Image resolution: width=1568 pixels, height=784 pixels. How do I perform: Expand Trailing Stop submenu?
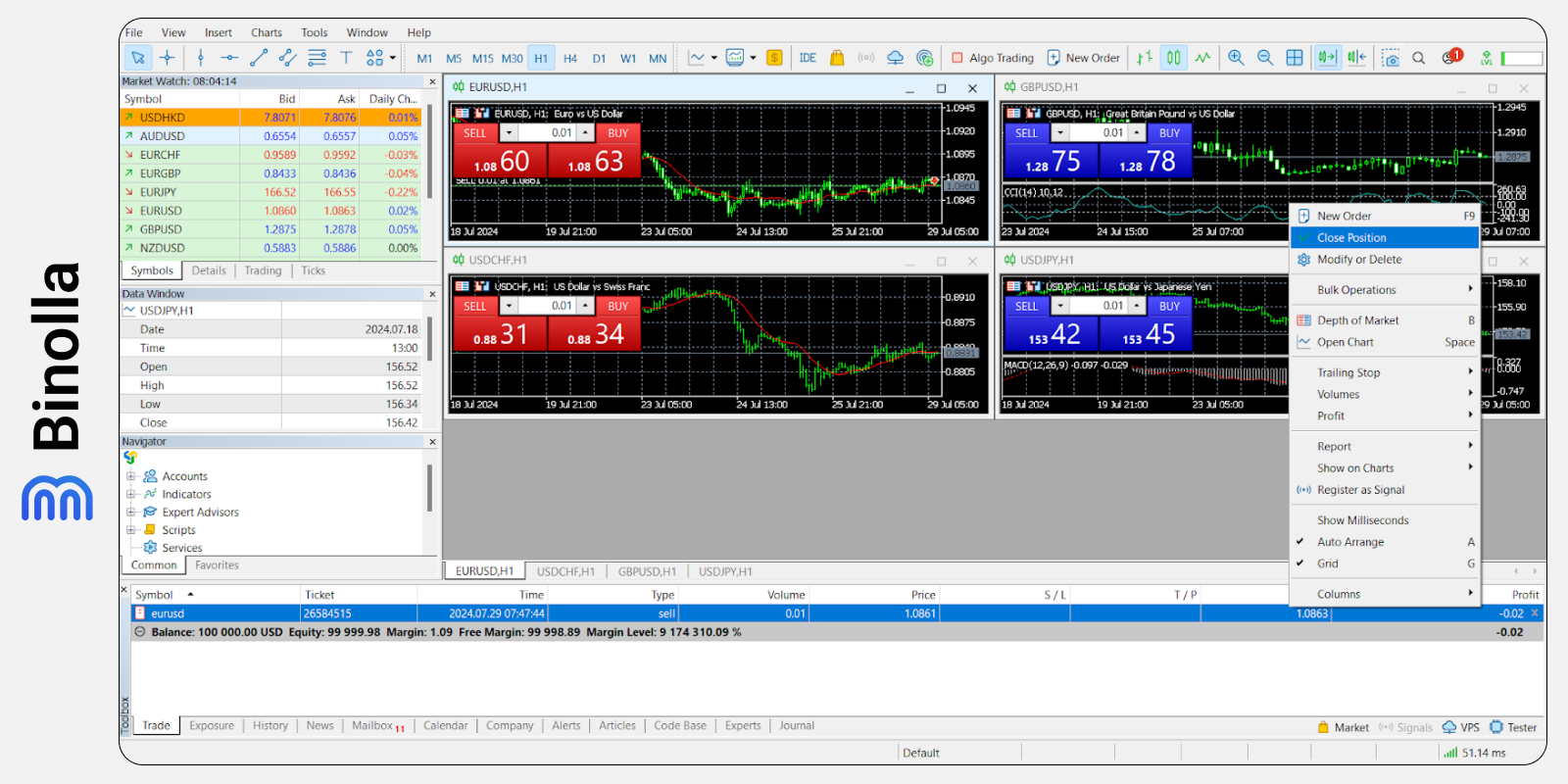click(1384, 372)
